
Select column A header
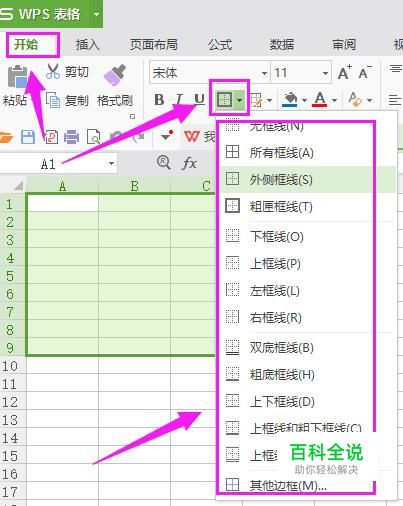[x=62, y=185]
